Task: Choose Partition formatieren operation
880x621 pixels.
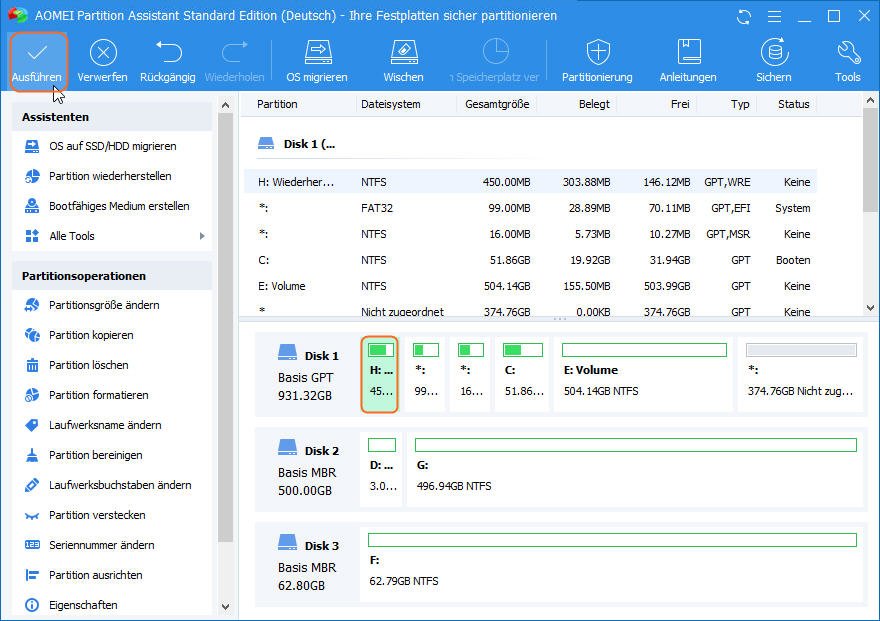Action: [112, 395]
